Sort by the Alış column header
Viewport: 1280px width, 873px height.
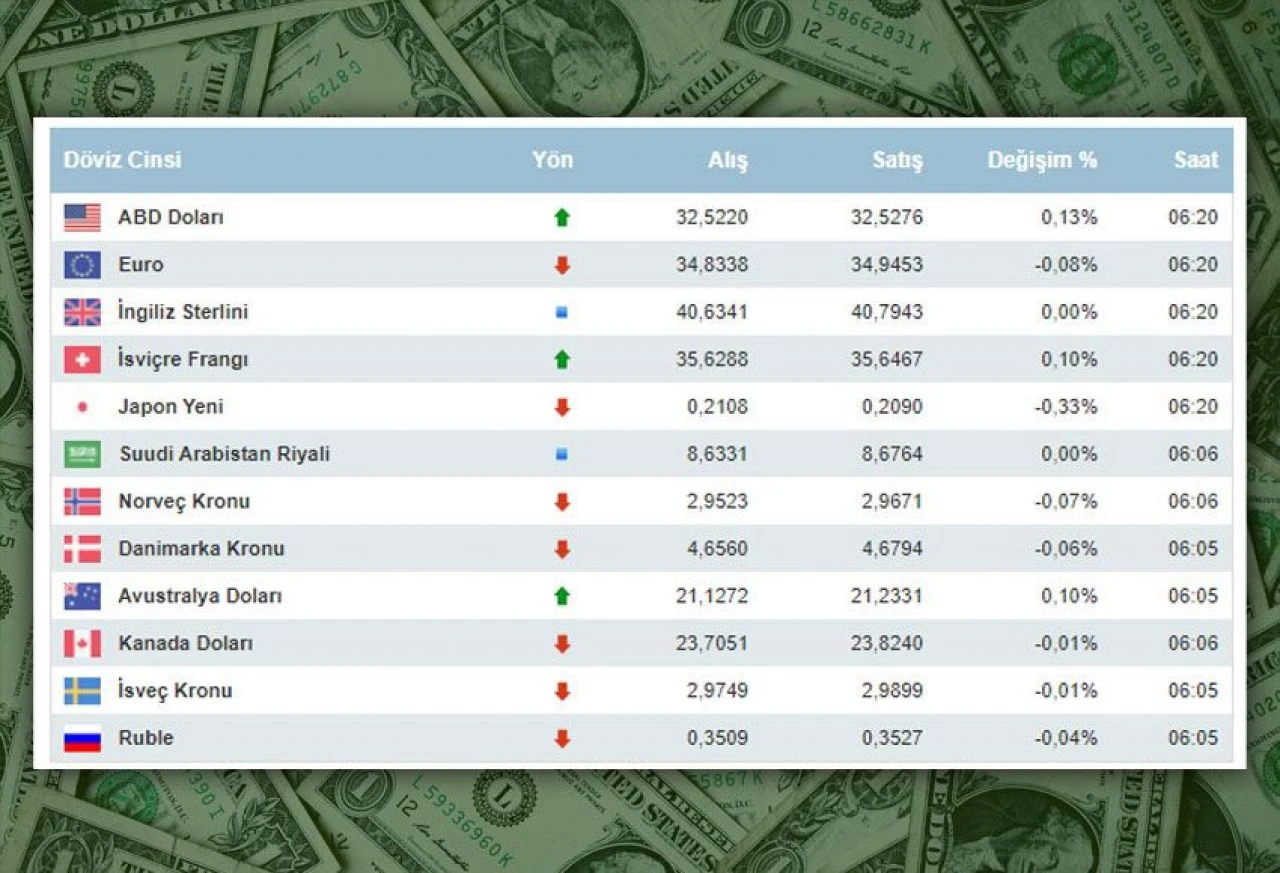(x=727, y=160)
